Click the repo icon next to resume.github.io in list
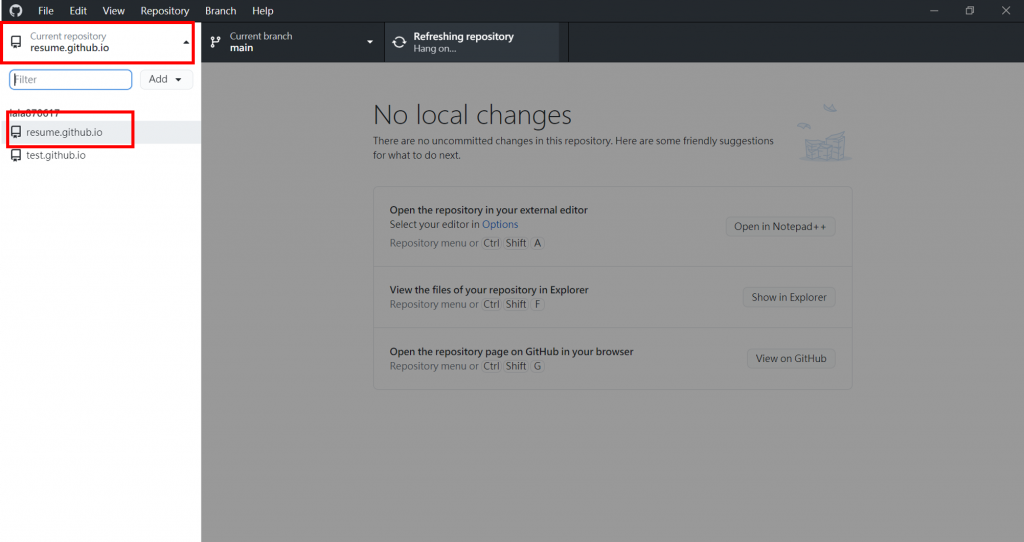Screen dimensions: 1024x542 tap(16, 132)
